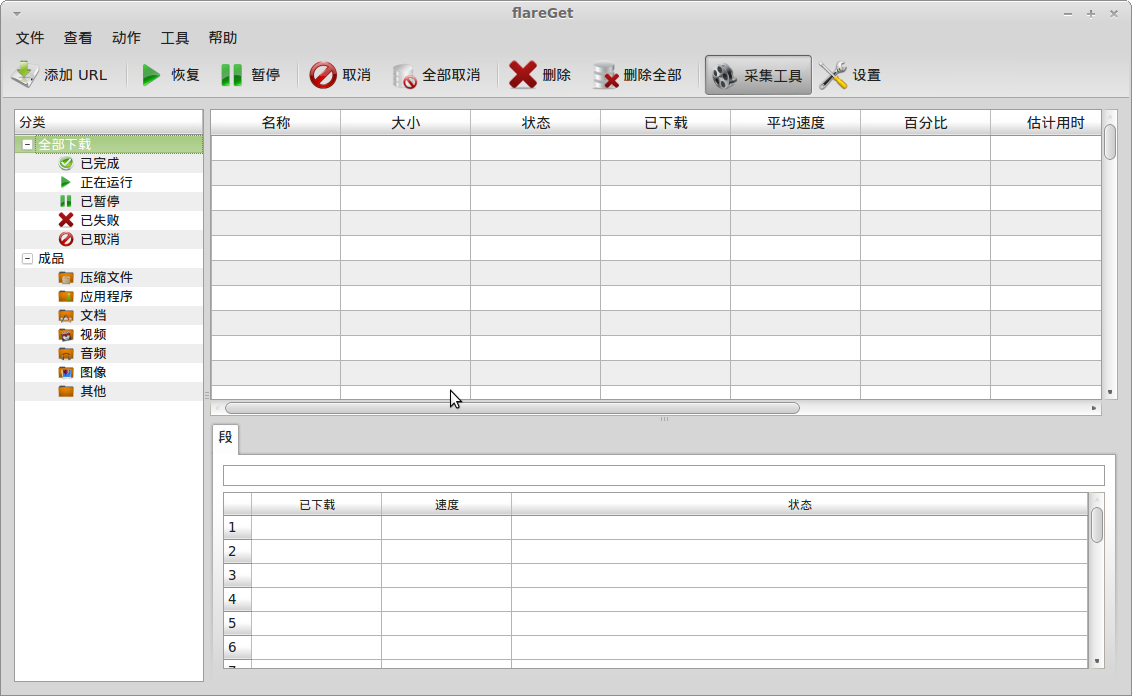Select the 压缩文件 folder icon

coord(66,277)
